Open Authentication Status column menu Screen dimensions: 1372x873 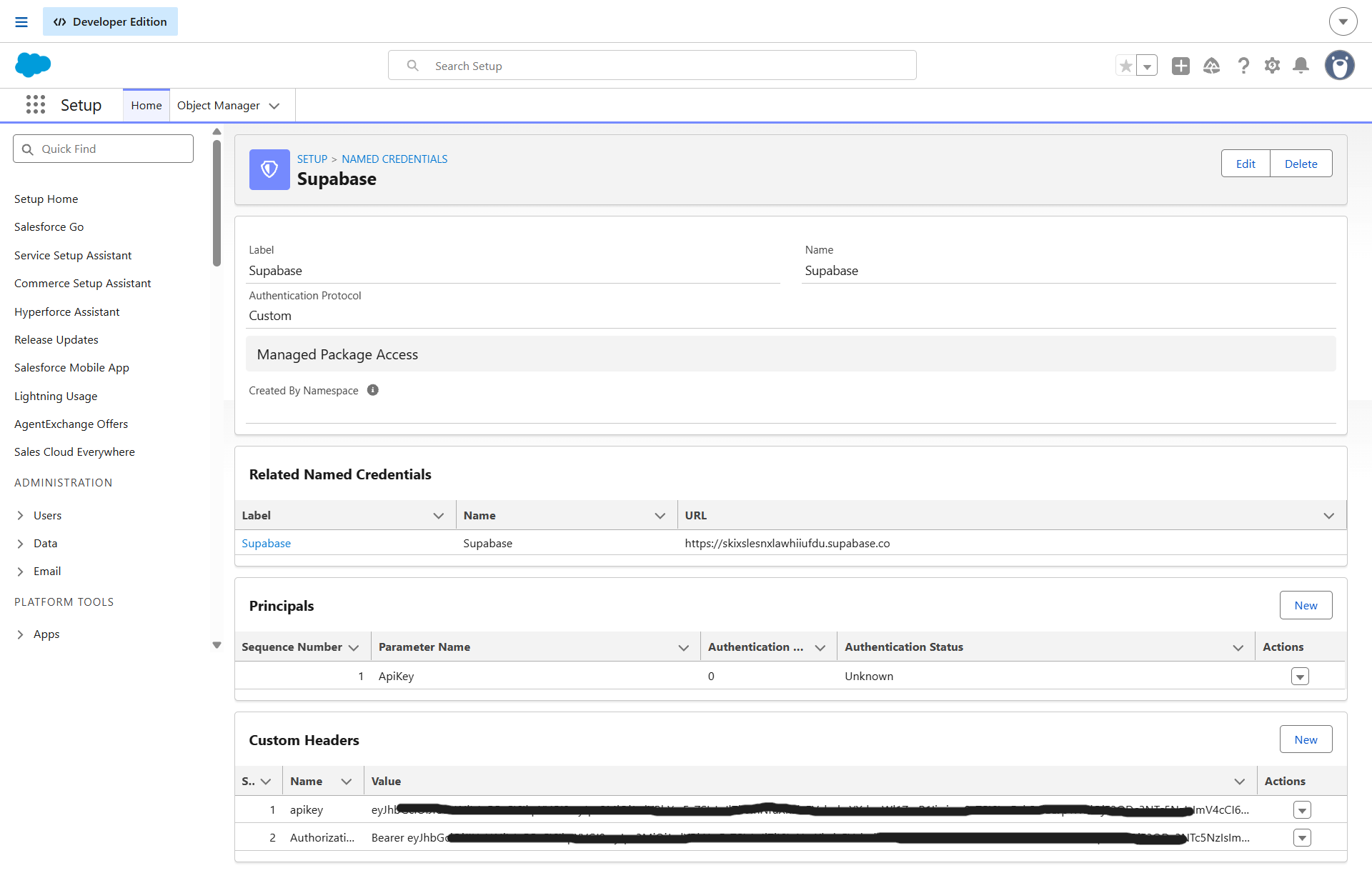[x=1238, y=647]
